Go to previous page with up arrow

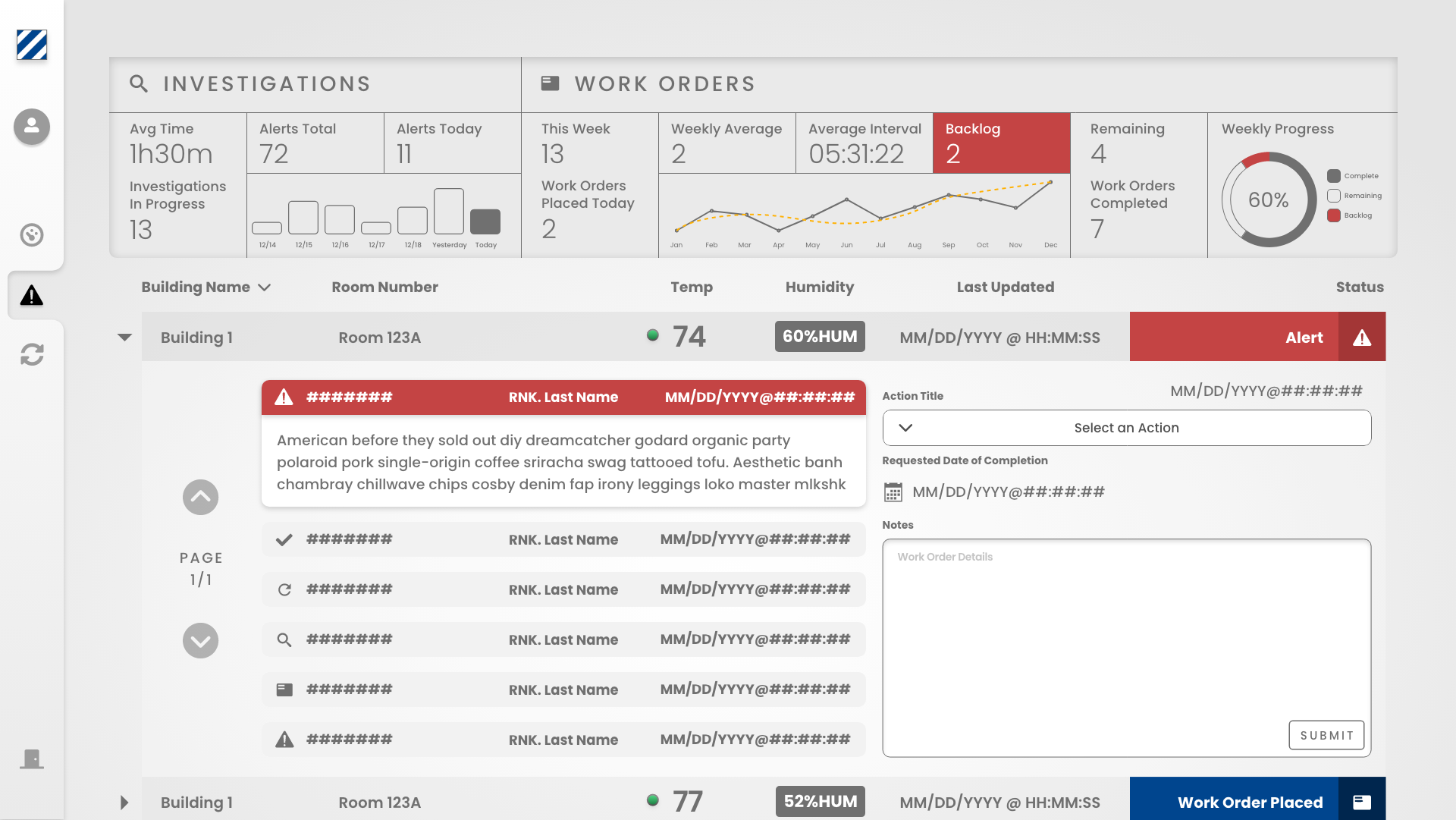coord(200,498)
